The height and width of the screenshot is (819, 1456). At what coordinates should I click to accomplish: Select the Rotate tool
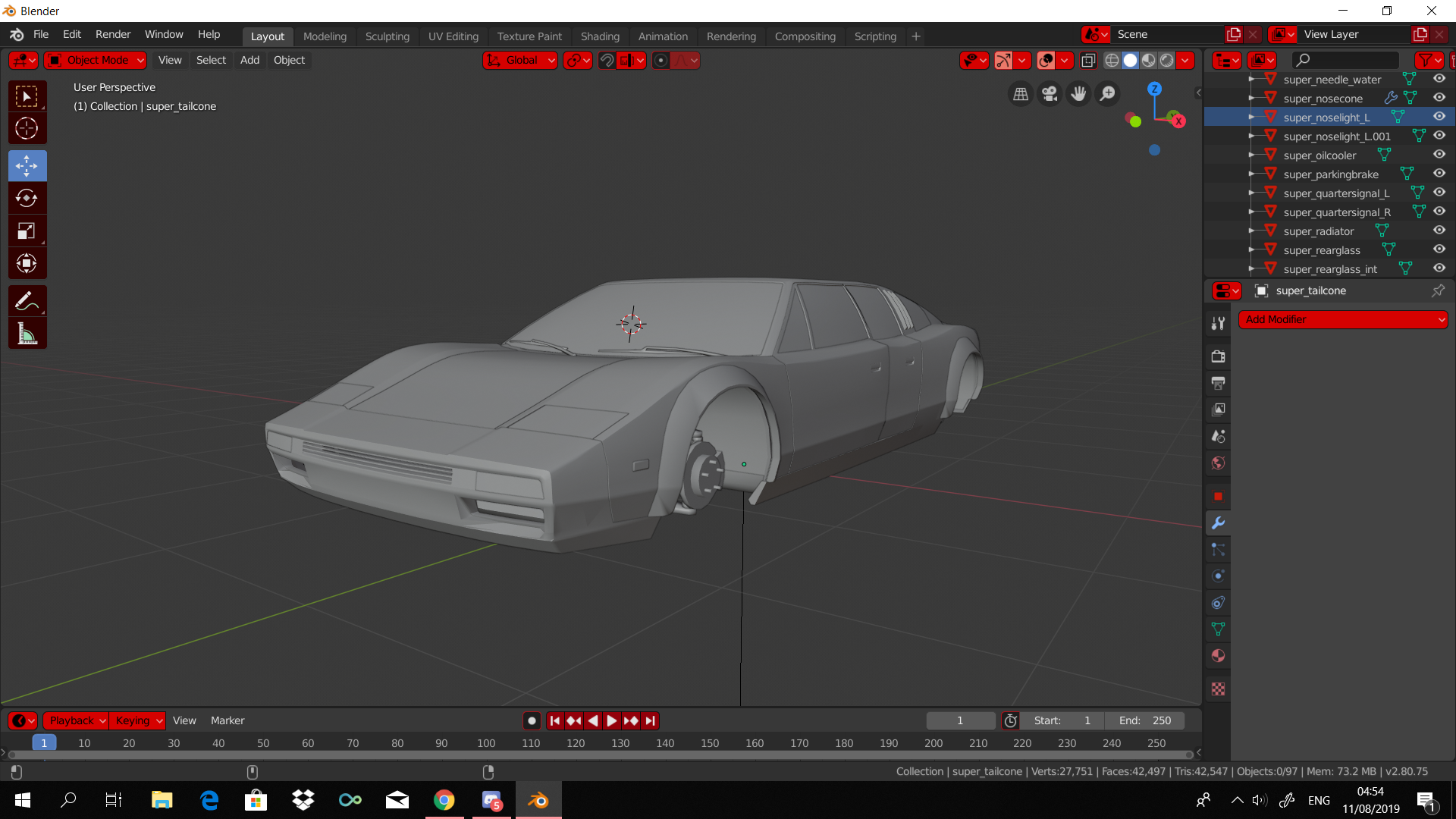coord(27,199)
